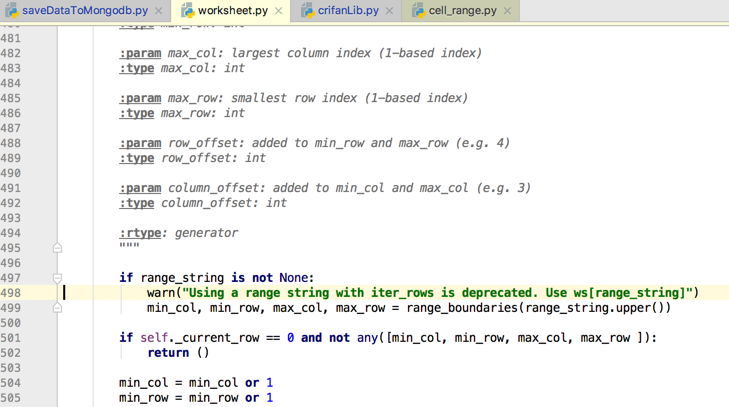Click the 'any' builtin on line 501
Viewport: 729px width, 407px height.
pos(367,338)
